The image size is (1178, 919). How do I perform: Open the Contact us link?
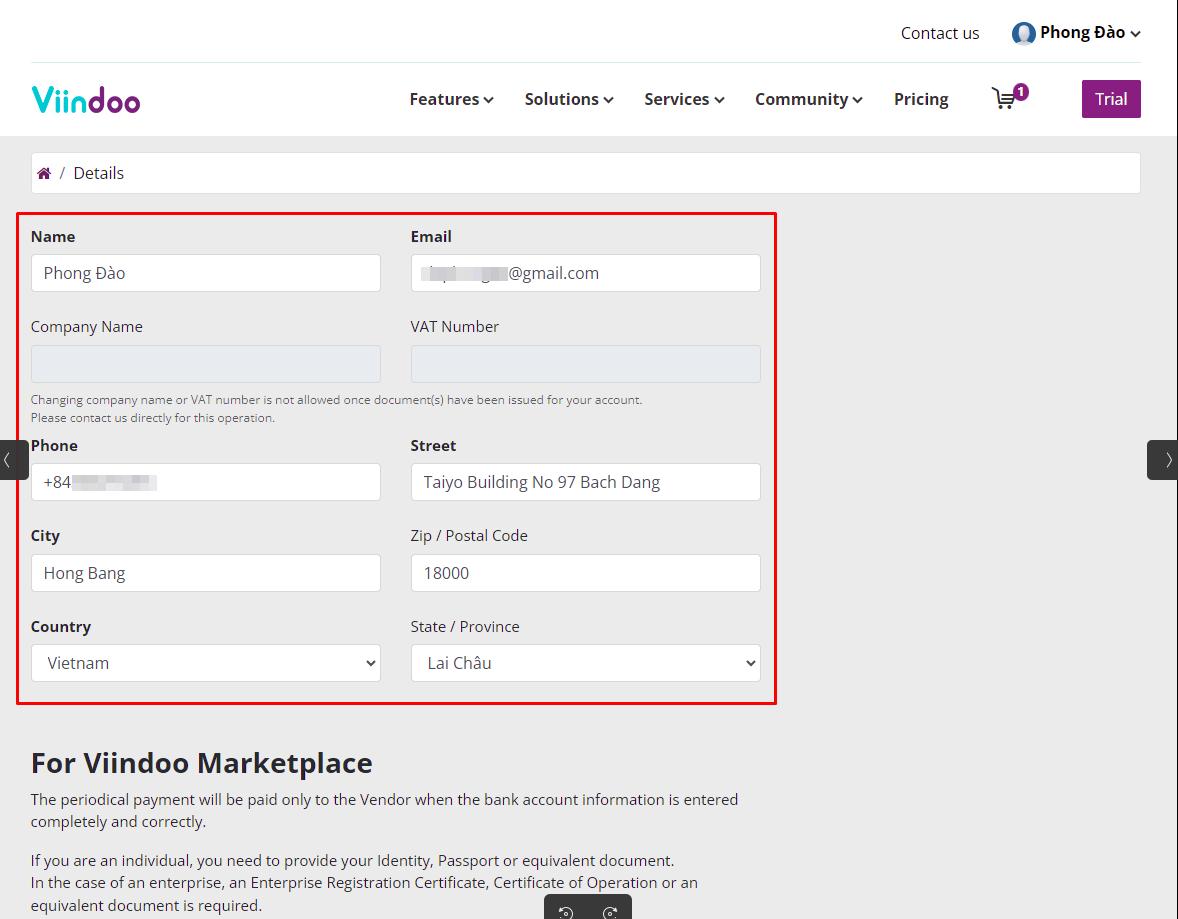[940, 33]
